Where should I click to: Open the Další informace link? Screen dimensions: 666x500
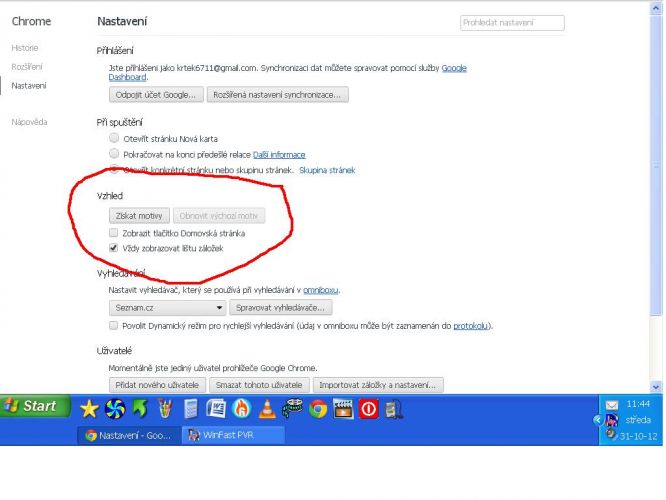[279, 155]
